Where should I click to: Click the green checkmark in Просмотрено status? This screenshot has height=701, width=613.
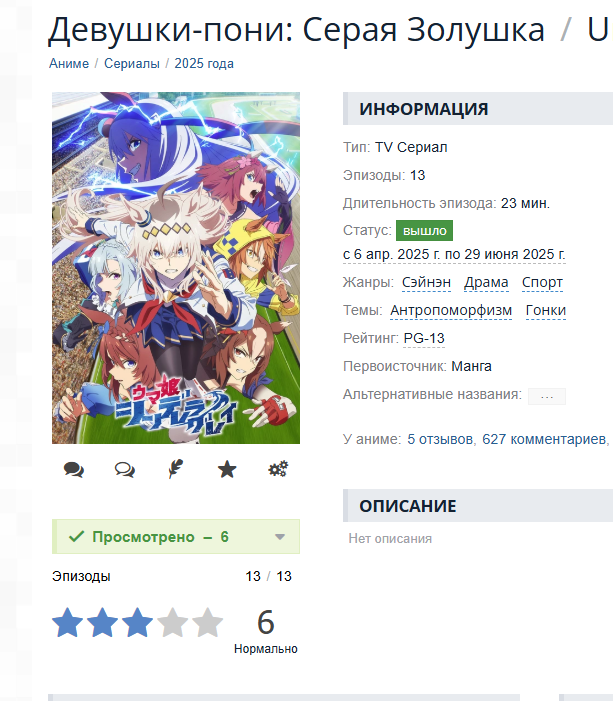coord(76,536)
